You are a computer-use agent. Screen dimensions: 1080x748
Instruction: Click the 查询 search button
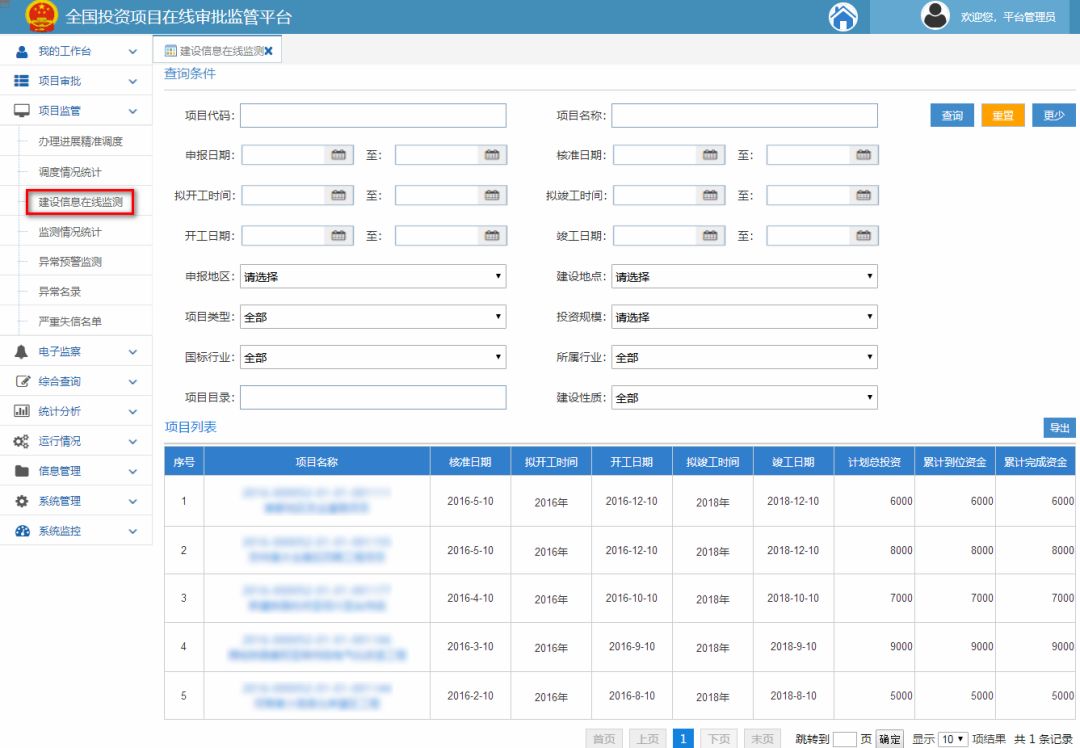pos(952,116)
